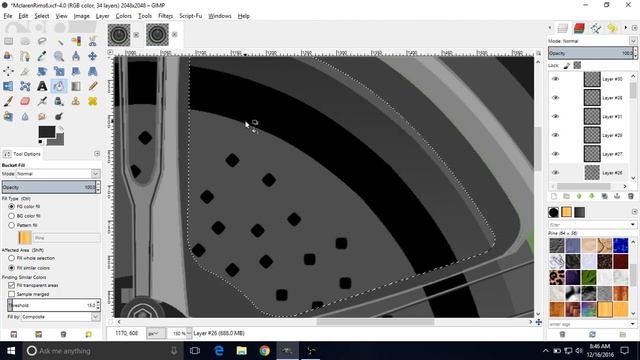Raise the layer with green up arrow
Screen dimensions: 640x360
click(579, 196)
